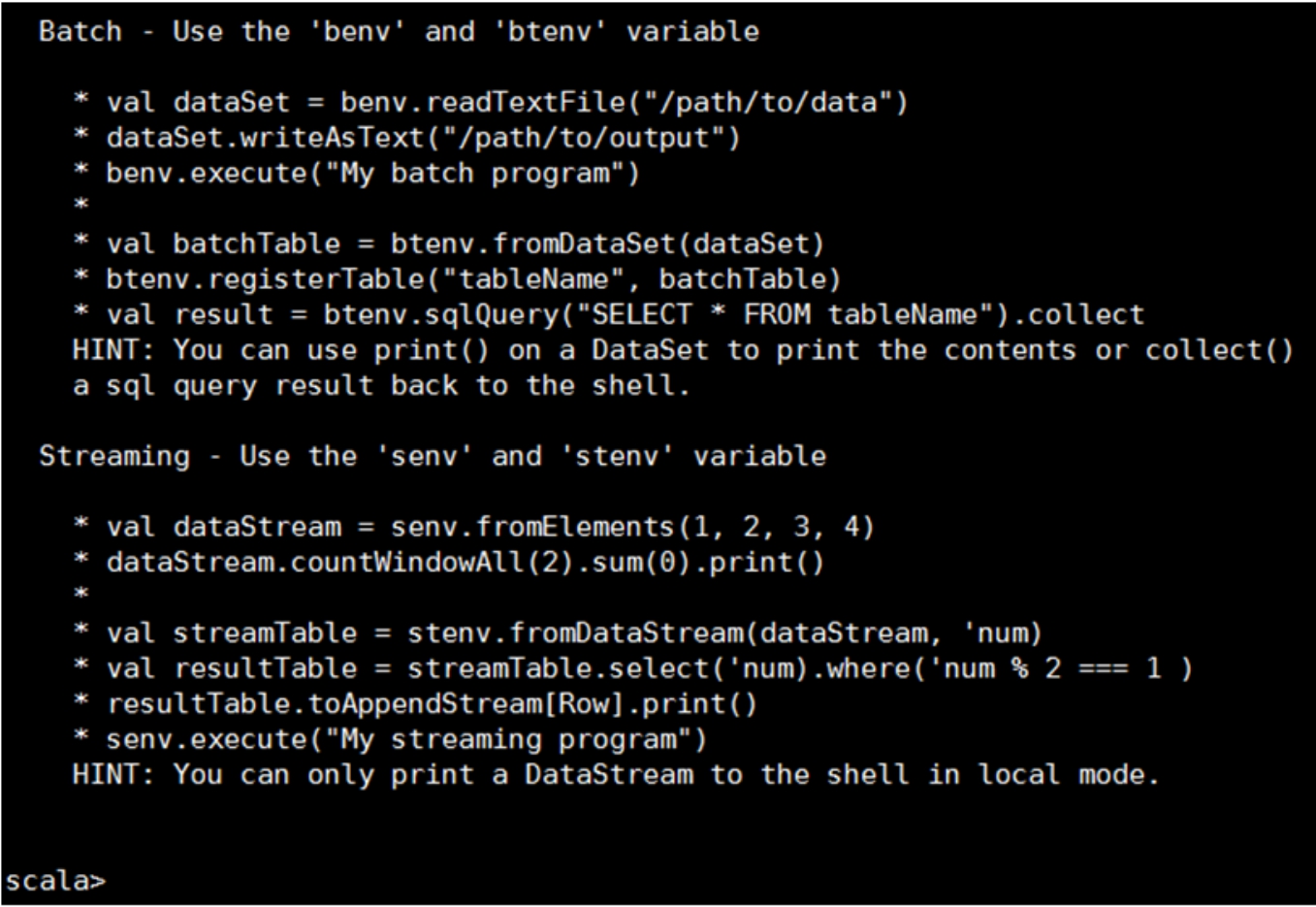The image size is (1316, 907).
Task: Click the 'a sql query result back' line
Action: [x=380, y=386]
